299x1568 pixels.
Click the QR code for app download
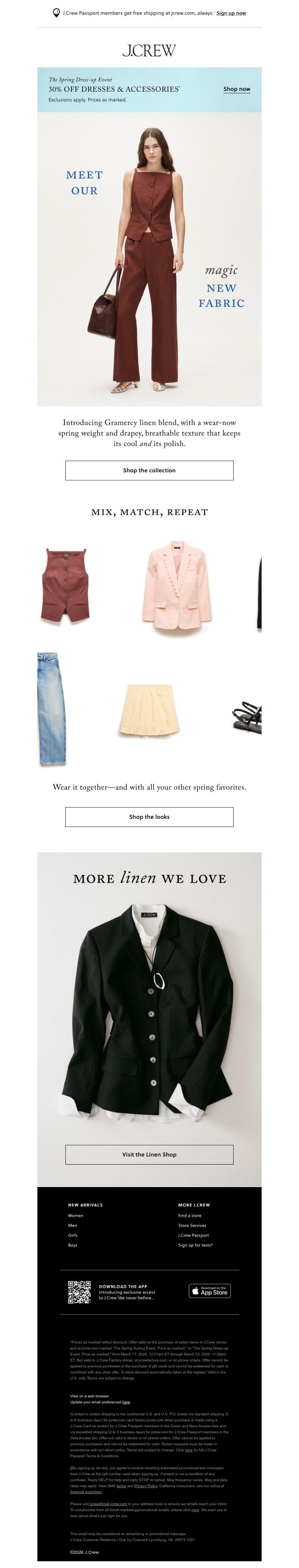(x=79, y=1292)
